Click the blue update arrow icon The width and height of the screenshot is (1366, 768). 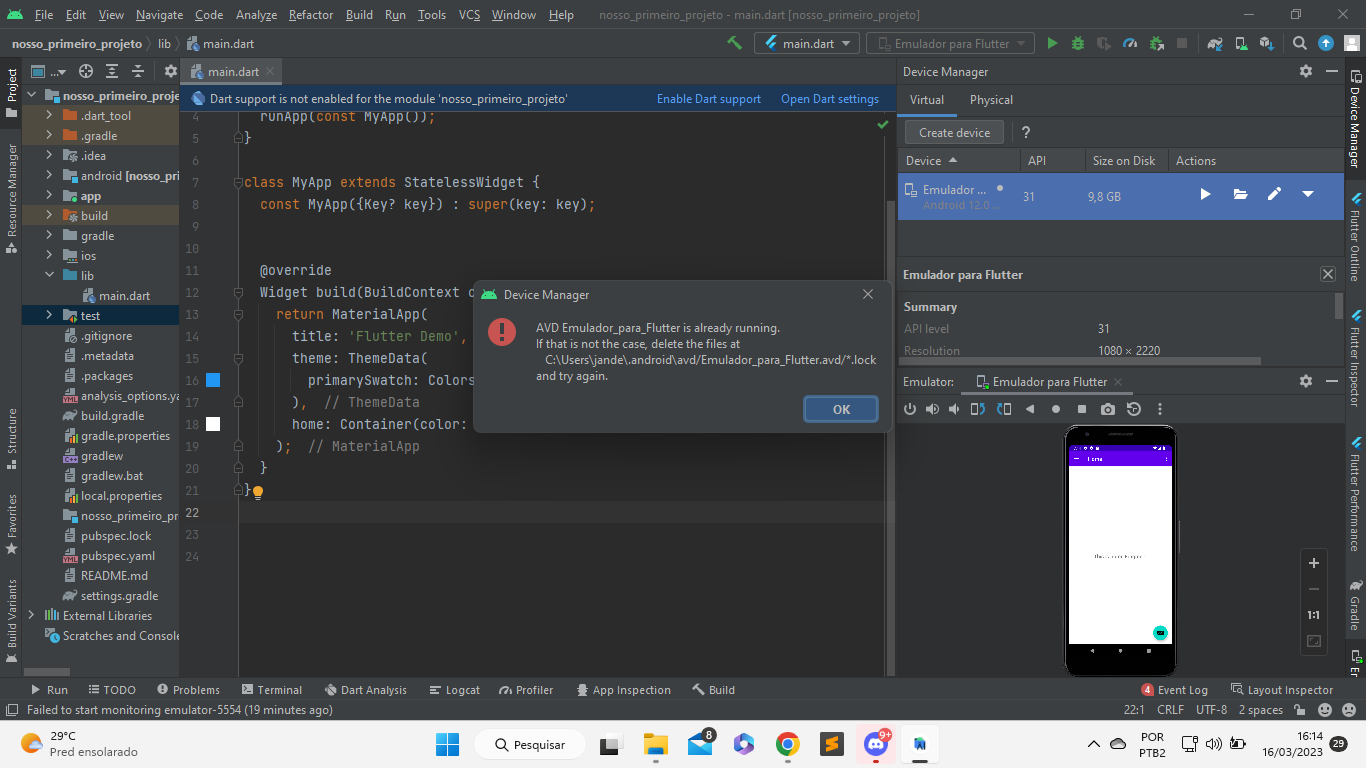pos(1326,43)
